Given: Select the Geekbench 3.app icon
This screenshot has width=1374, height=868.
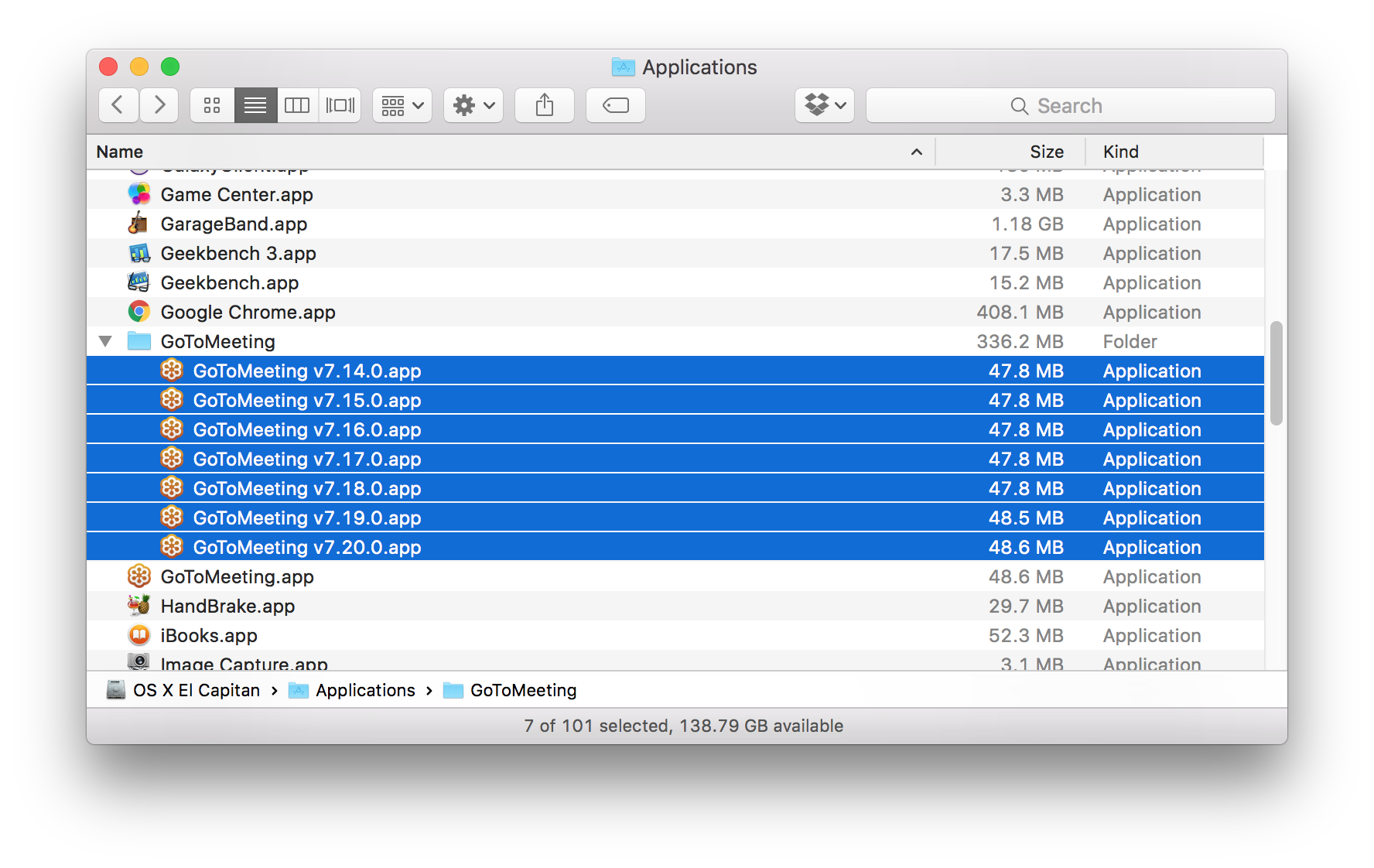Looking at the screenshot, I should [139, 253].
